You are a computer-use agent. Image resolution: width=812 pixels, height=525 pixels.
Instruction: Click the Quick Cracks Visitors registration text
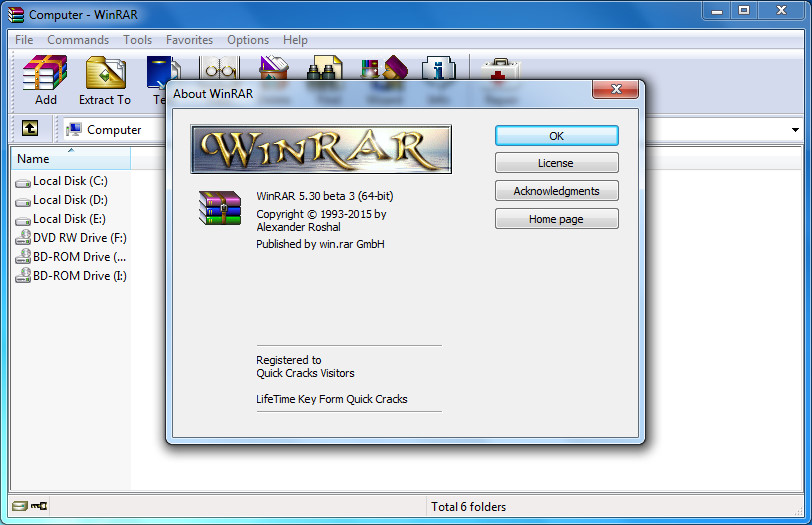coord(306,373)
